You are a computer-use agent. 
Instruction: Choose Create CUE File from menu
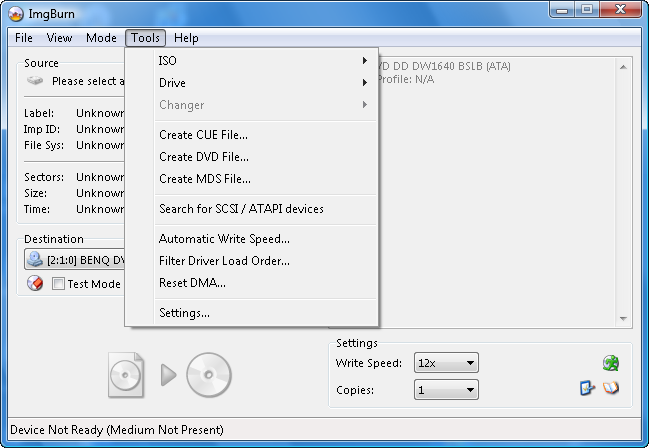pyautogui.click(x=265, y=135)
